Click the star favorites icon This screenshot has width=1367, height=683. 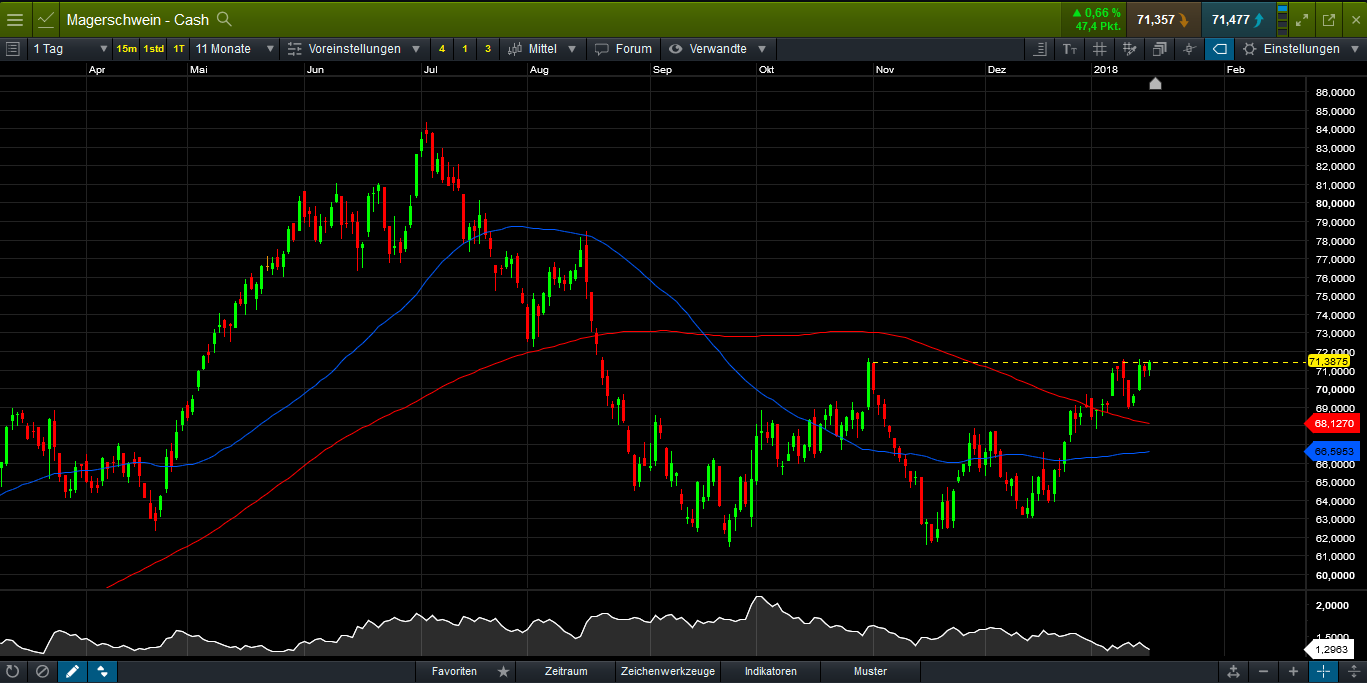click(504, 671)
